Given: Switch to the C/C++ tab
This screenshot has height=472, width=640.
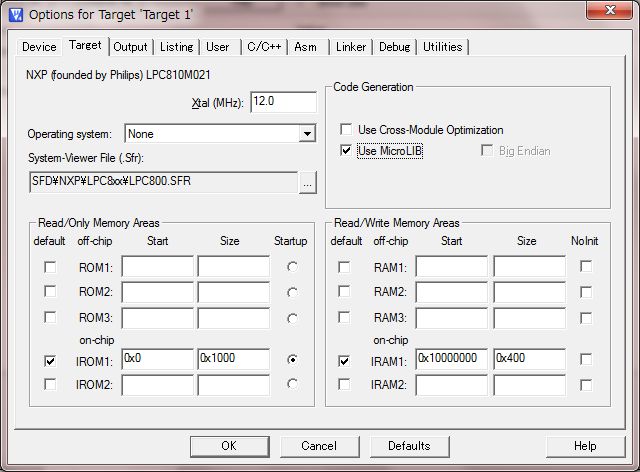Looking at the screenshot, I should pos(264,47).
